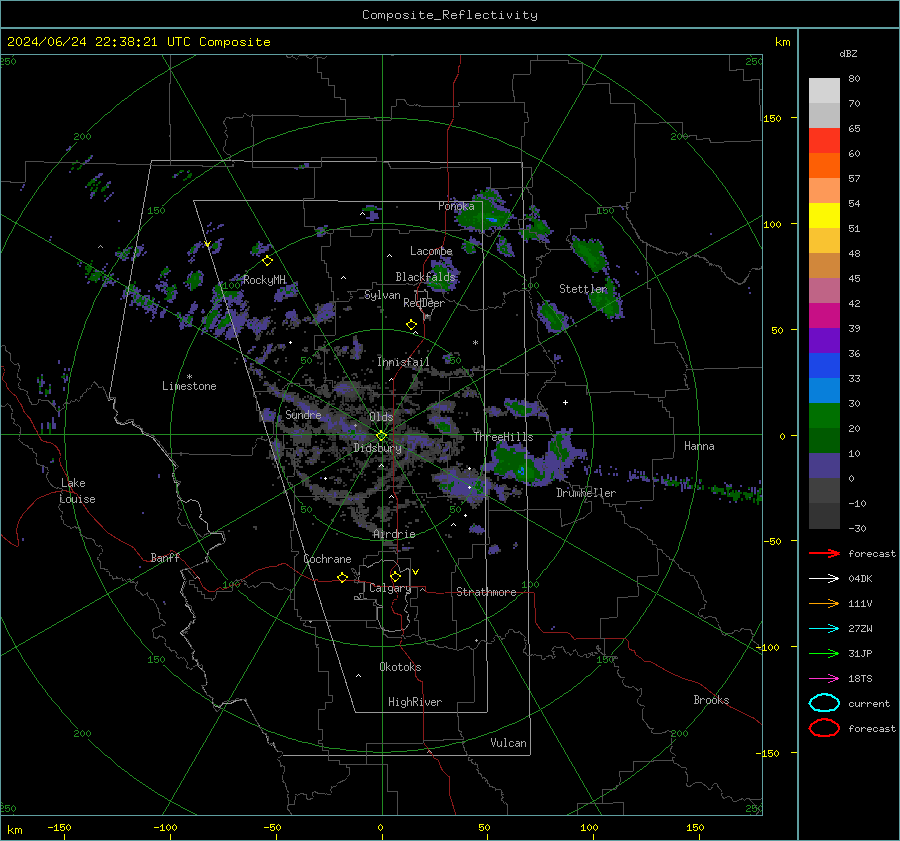900x841 pixels.
Task: Click the Calgary city label
Action: click(390, 588)
